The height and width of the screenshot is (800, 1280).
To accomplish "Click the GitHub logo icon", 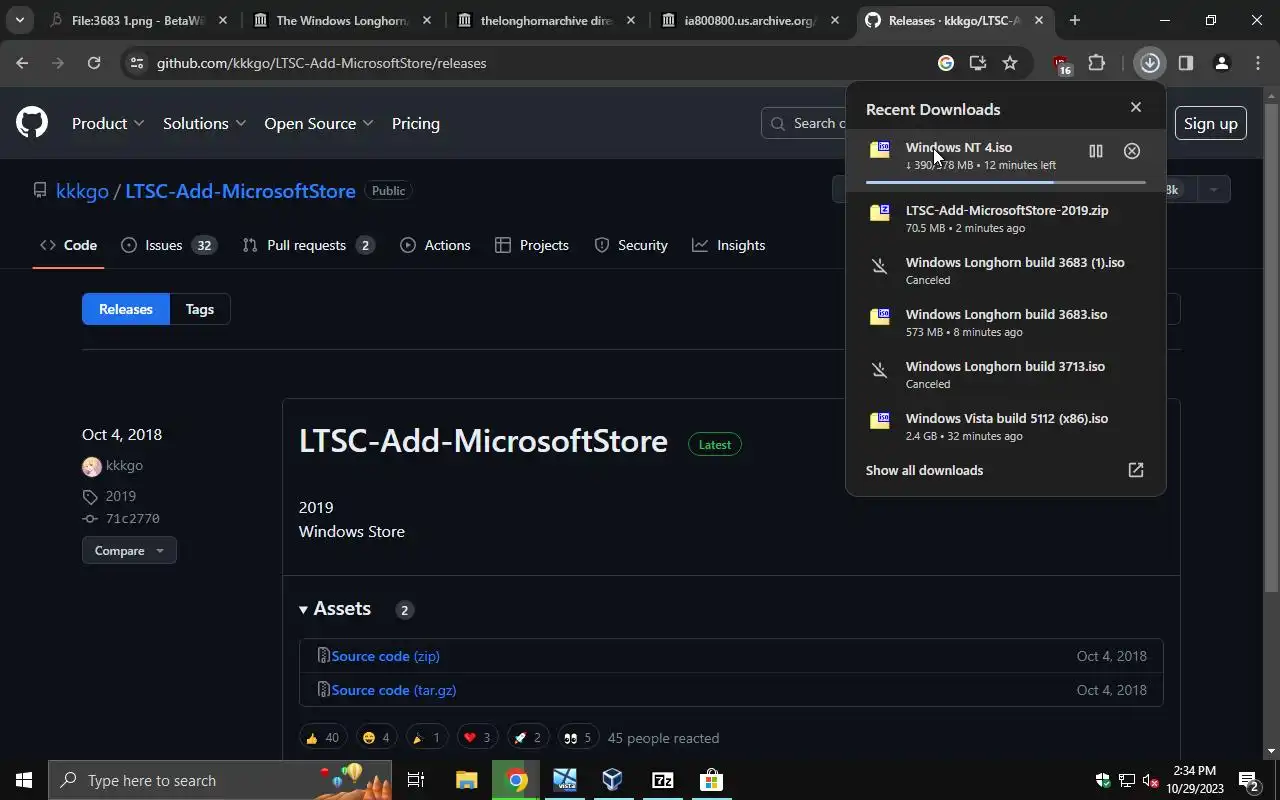I will coord(32,123).
